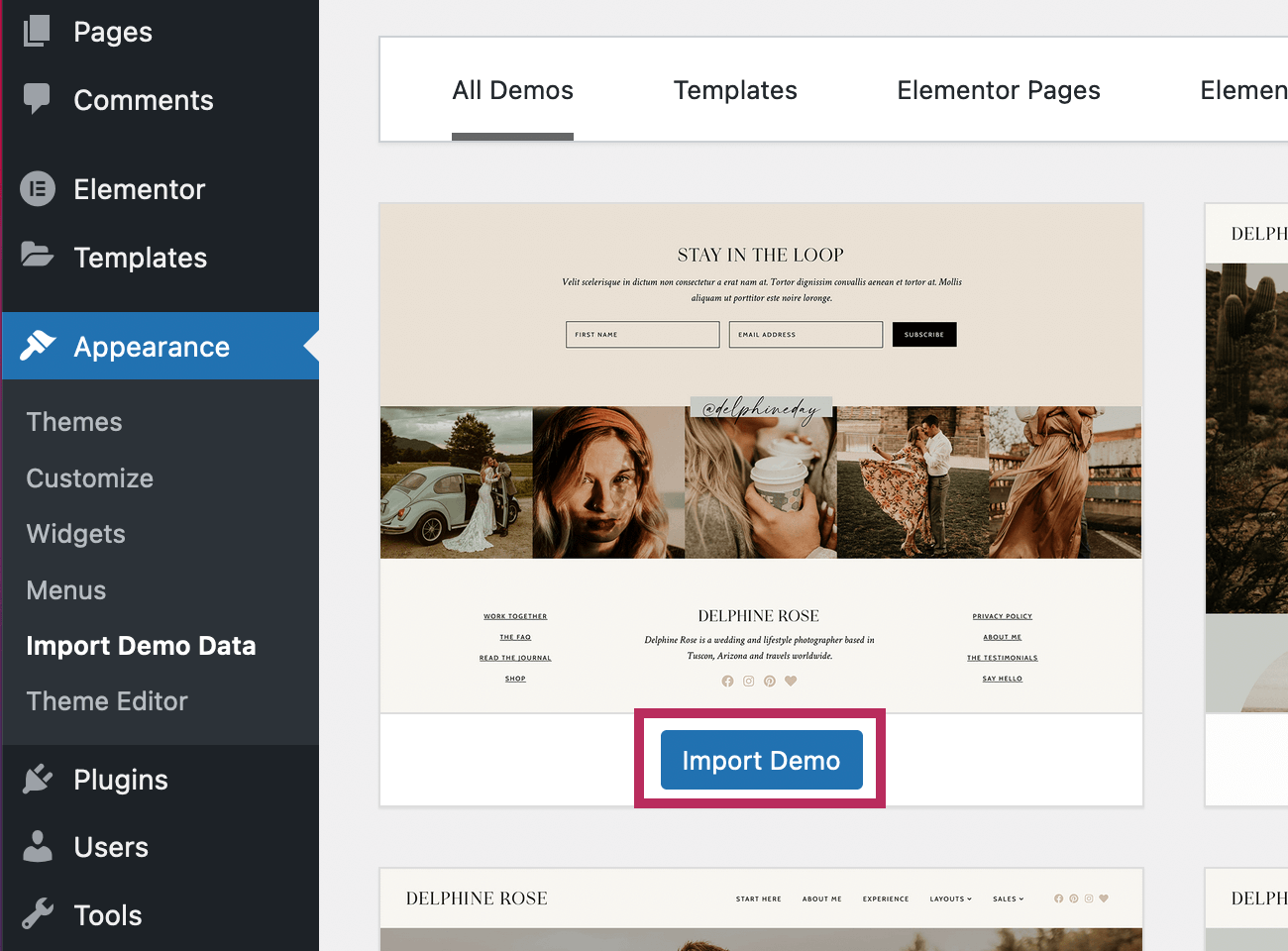
Task: Click the Elementor logo icon
Action: click(x=38, y=188)
